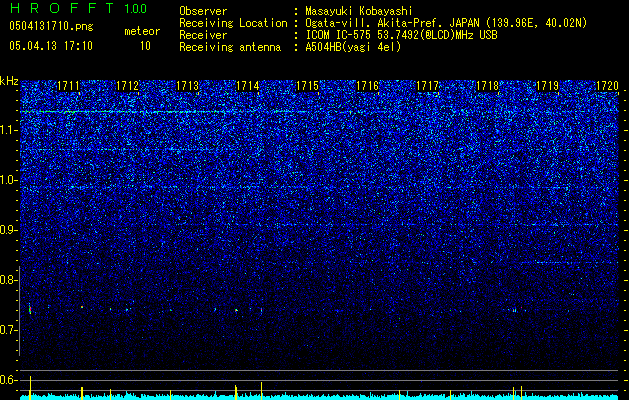Click the date stamp 05.04.13 17:10

[x=51, y=46]
